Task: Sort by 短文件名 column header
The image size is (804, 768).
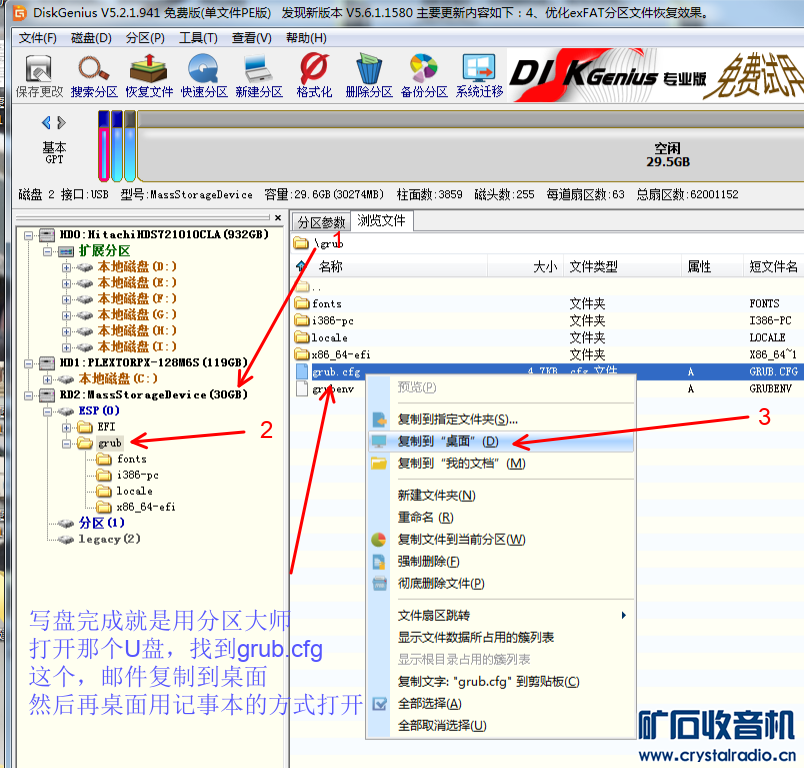Action: [x=773, y=266]
